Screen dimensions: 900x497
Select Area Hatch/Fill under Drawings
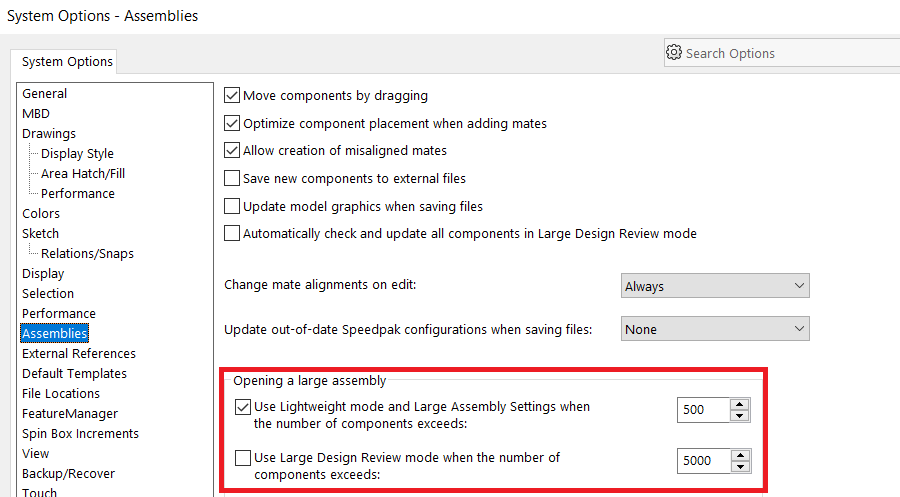(83, 173)
